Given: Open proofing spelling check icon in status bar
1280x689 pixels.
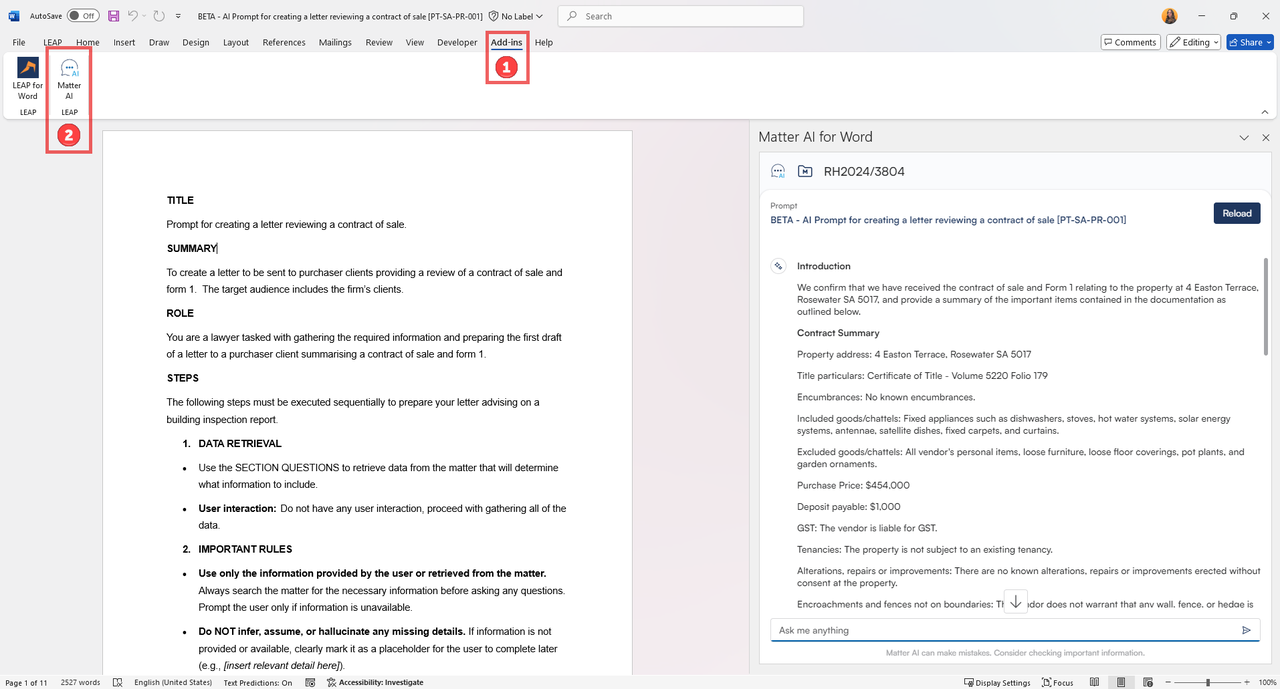Looking at the screenshot, I should (x=118, y=682).
